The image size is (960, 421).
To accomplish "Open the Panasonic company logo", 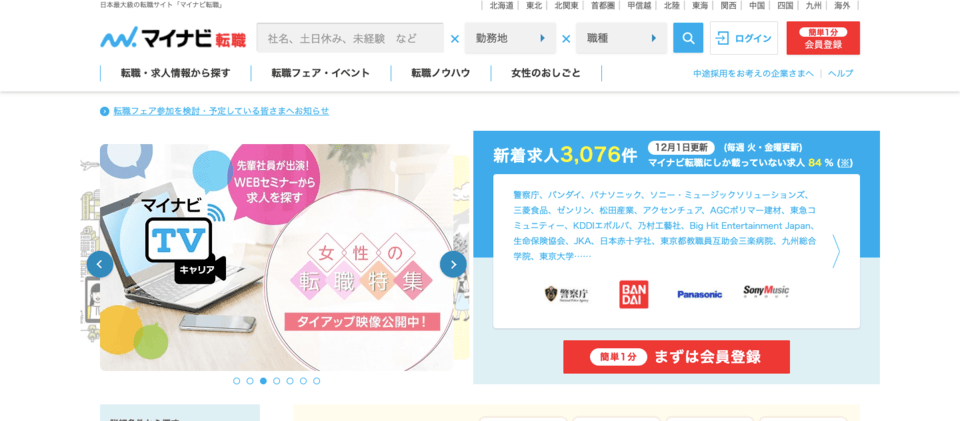I will point(699,294).
